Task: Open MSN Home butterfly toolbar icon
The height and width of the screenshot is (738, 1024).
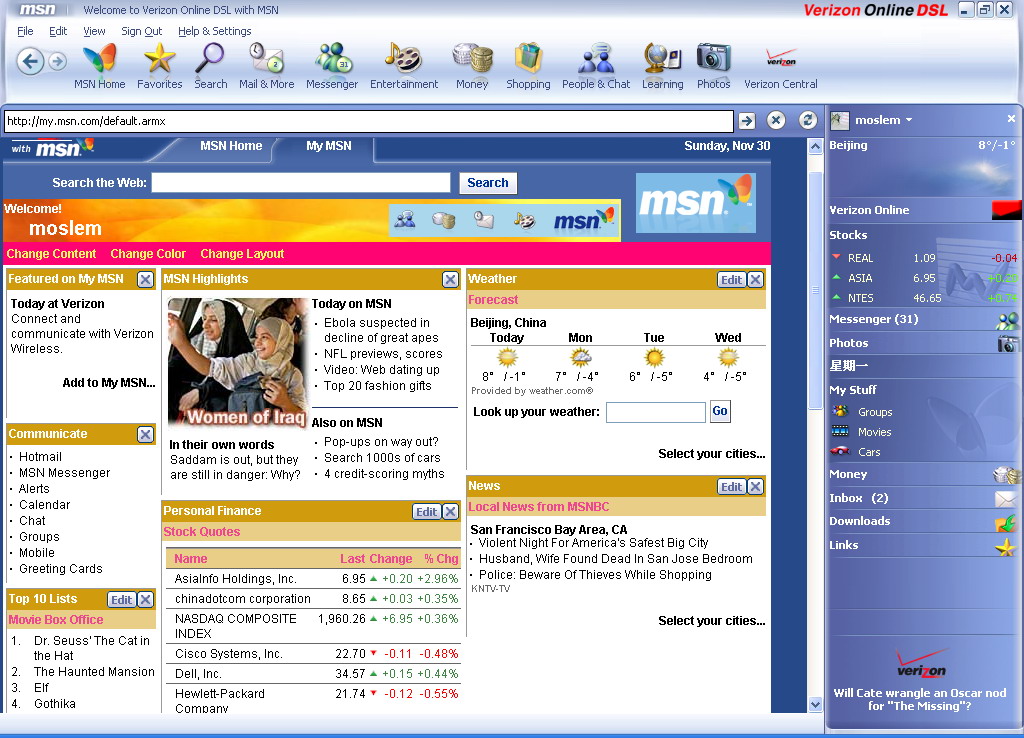Action: (x=99, y=62)
